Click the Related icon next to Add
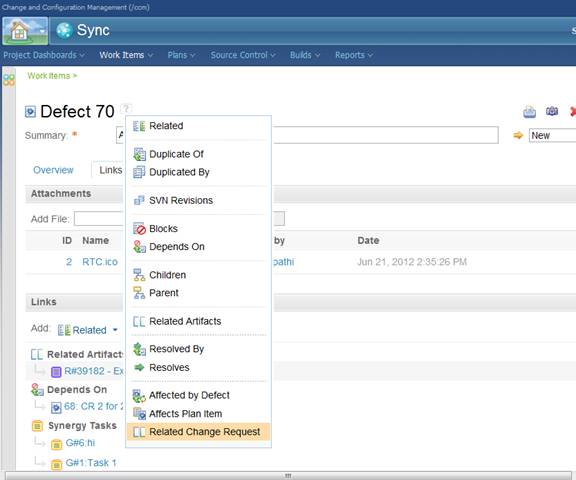 click(x=64, y=330)
